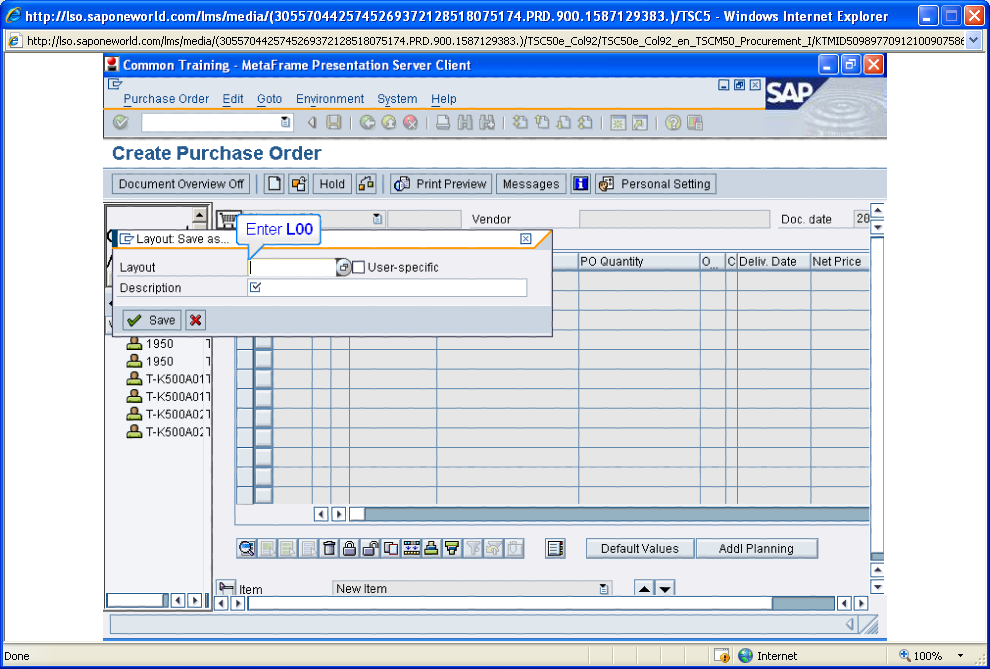Click the Messages button

[531, 184]
